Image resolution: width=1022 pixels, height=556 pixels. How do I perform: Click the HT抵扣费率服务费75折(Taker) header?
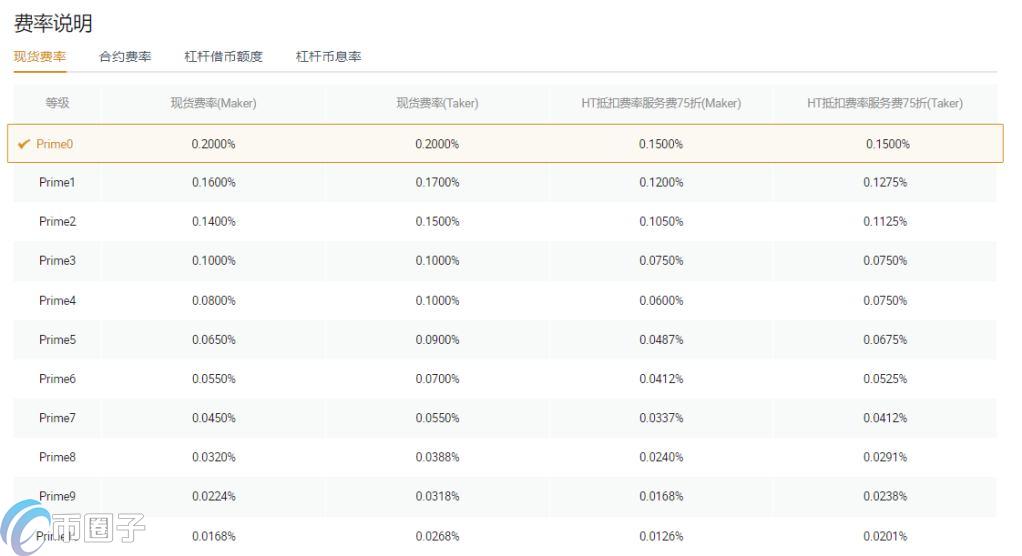click(885, 103)
